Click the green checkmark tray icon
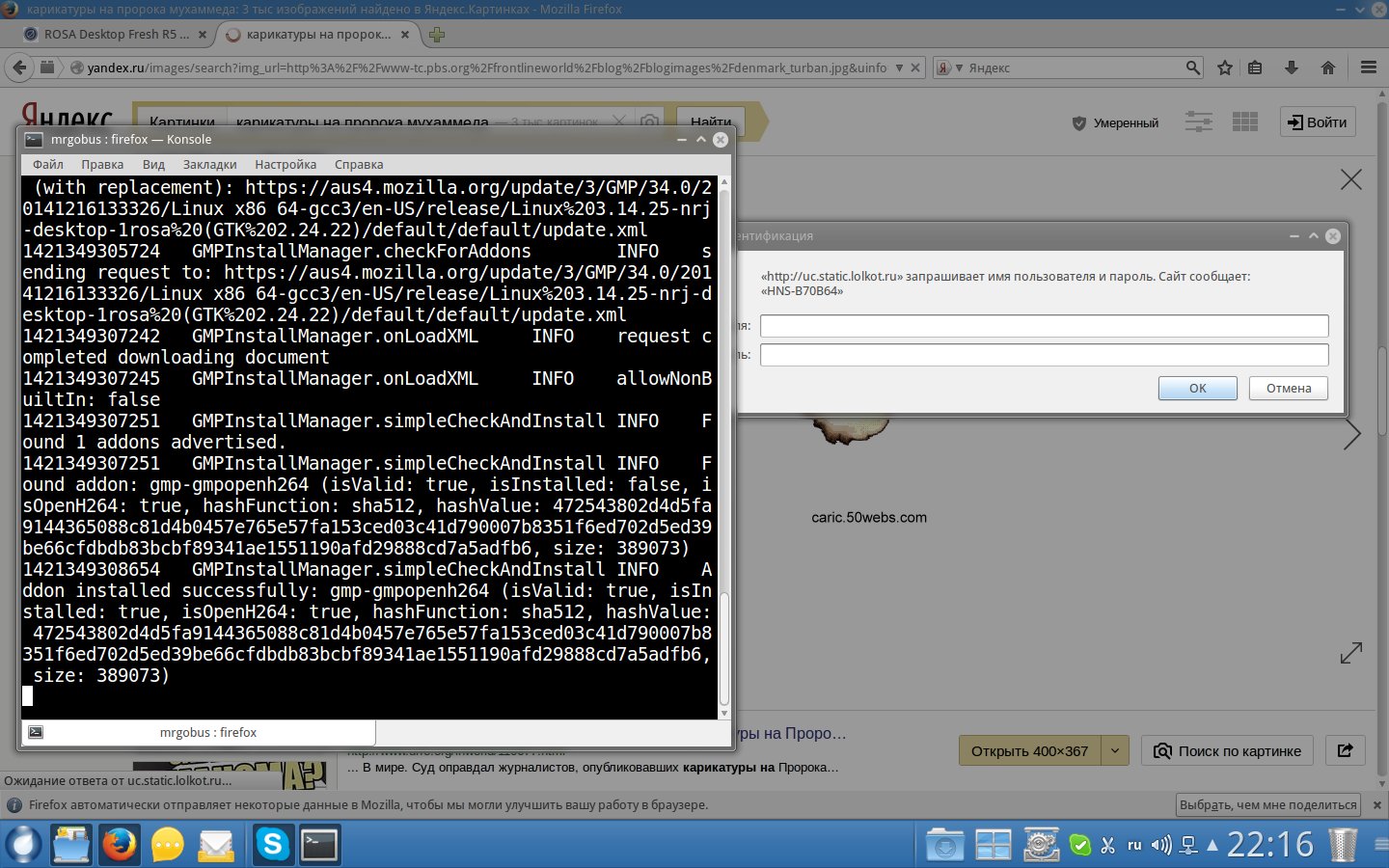The image size is (1389, 868). click(x=1080, y=846)
